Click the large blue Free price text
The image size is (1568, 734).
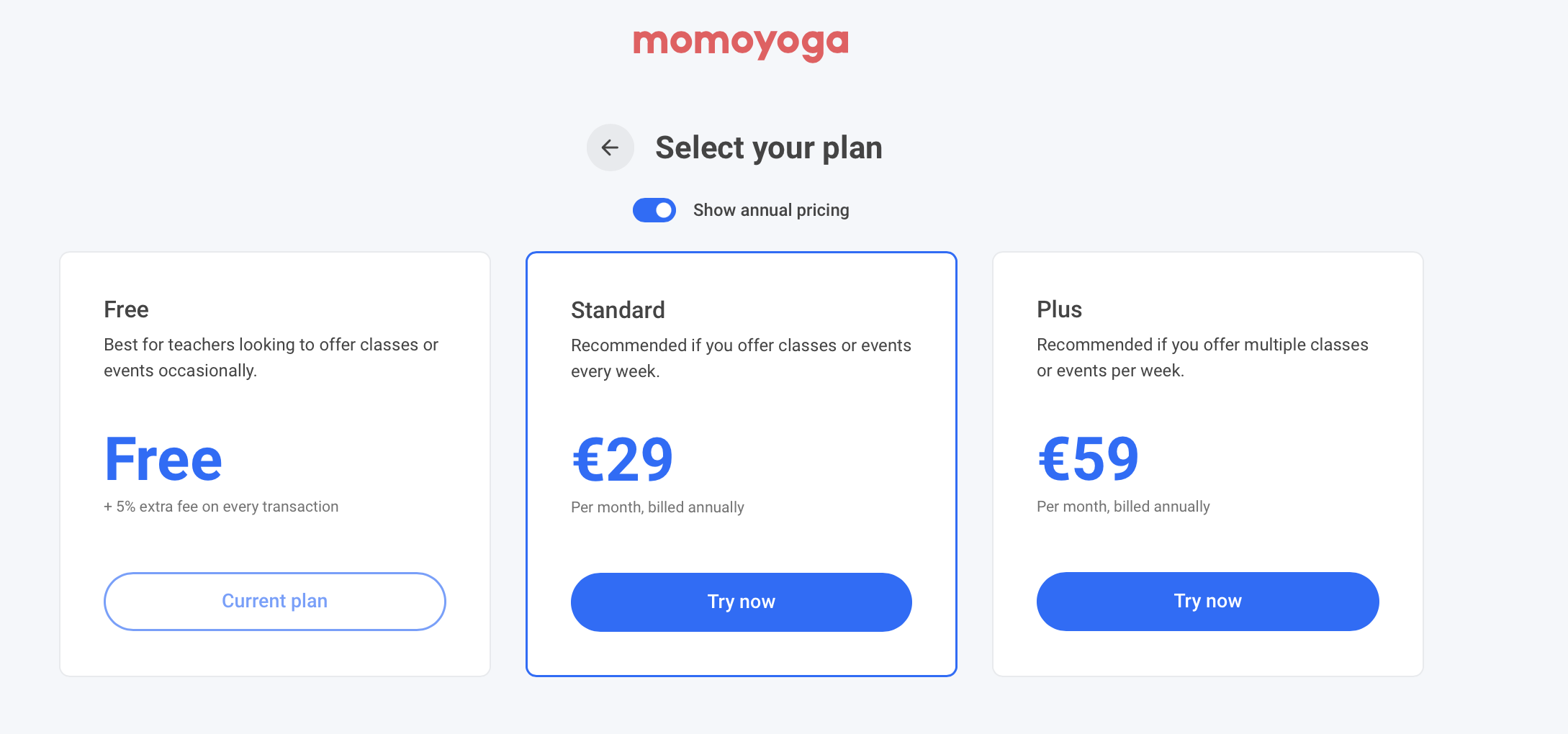point(163,459)
